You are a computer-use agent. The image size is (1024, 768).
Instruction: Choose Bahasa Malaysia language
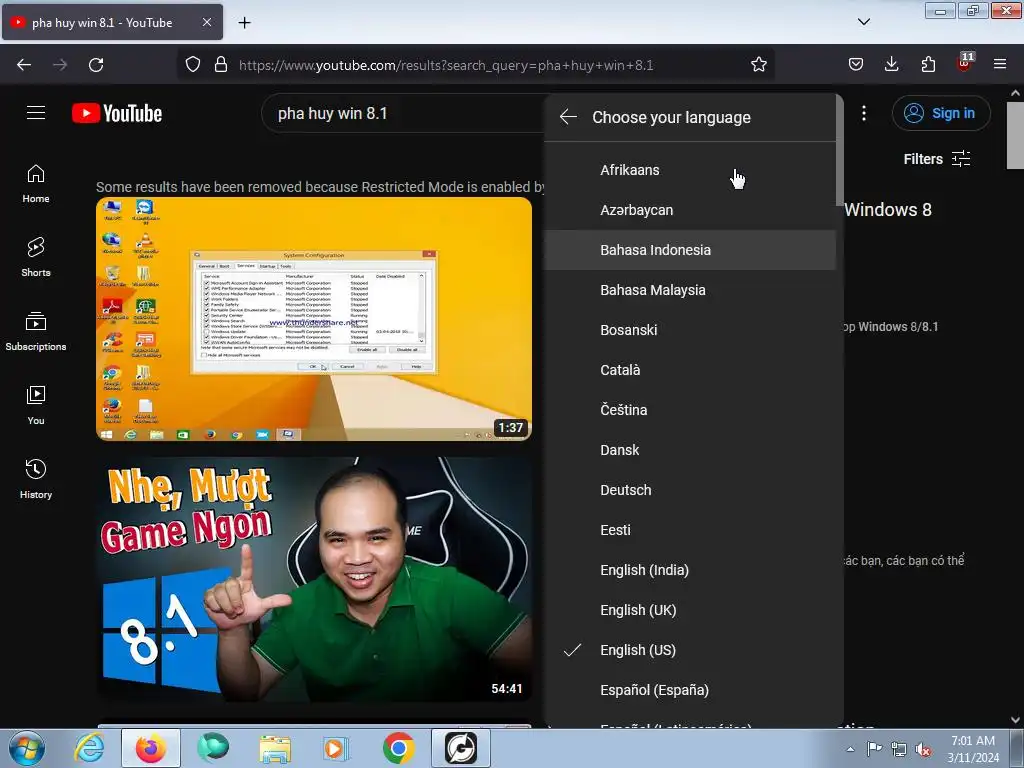click(690, 290)
